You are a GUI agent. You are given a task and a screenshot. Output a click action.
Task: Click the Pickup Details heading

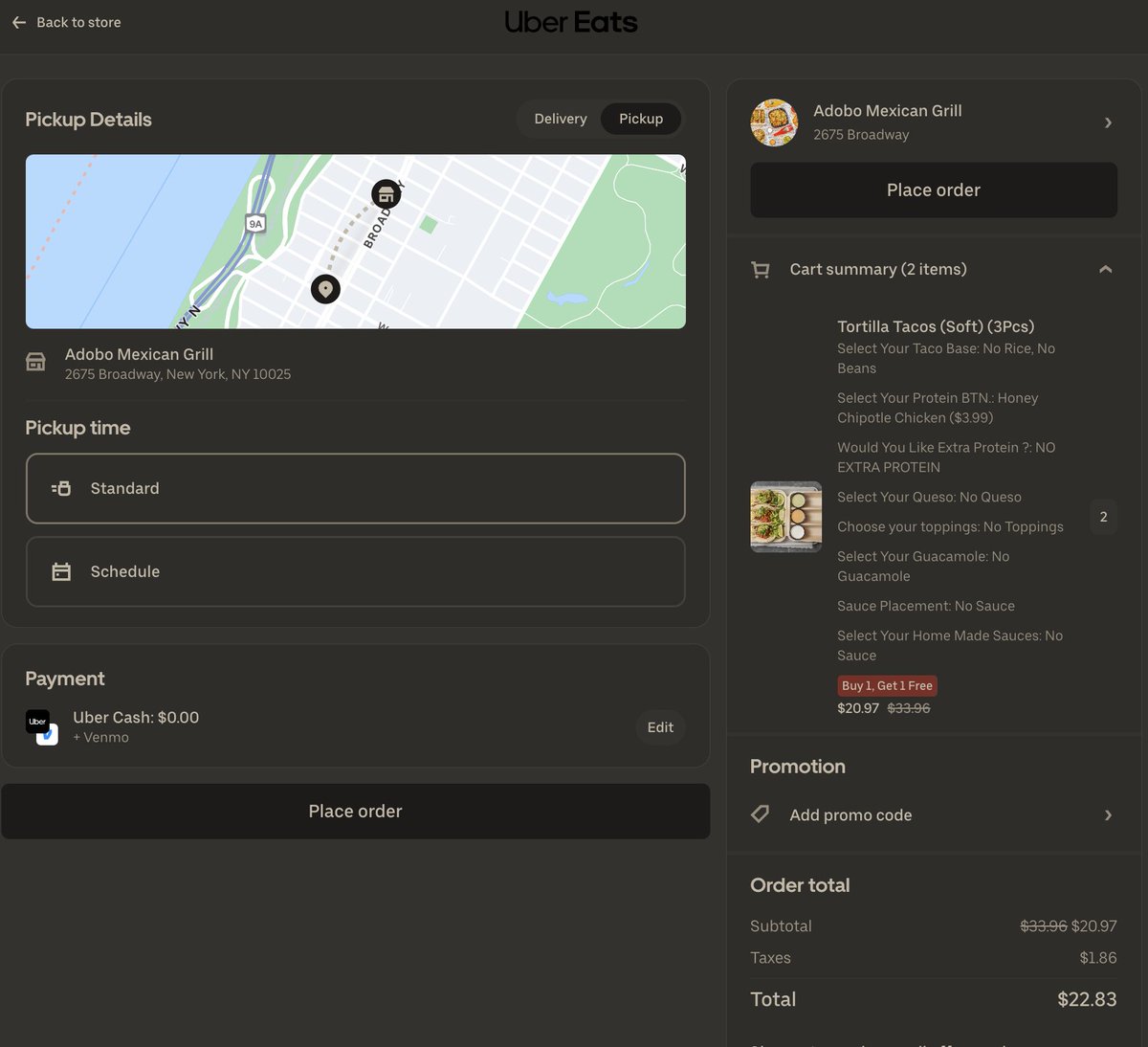(x=88, y=120)
